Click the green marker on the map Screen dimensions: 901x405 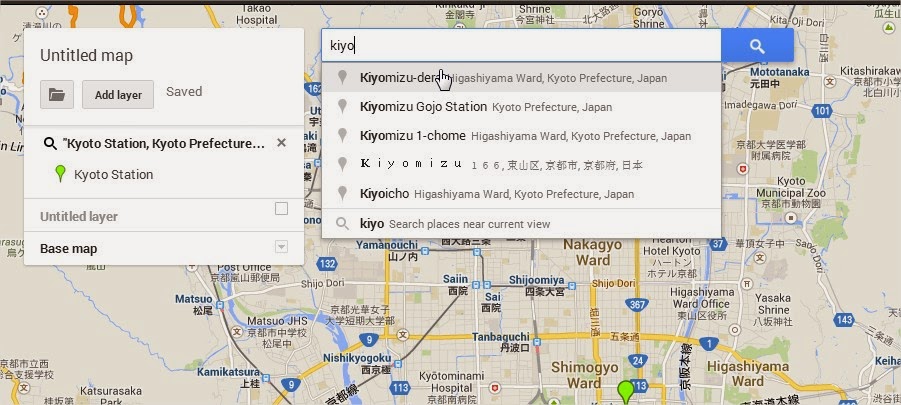tap(625, 391)
